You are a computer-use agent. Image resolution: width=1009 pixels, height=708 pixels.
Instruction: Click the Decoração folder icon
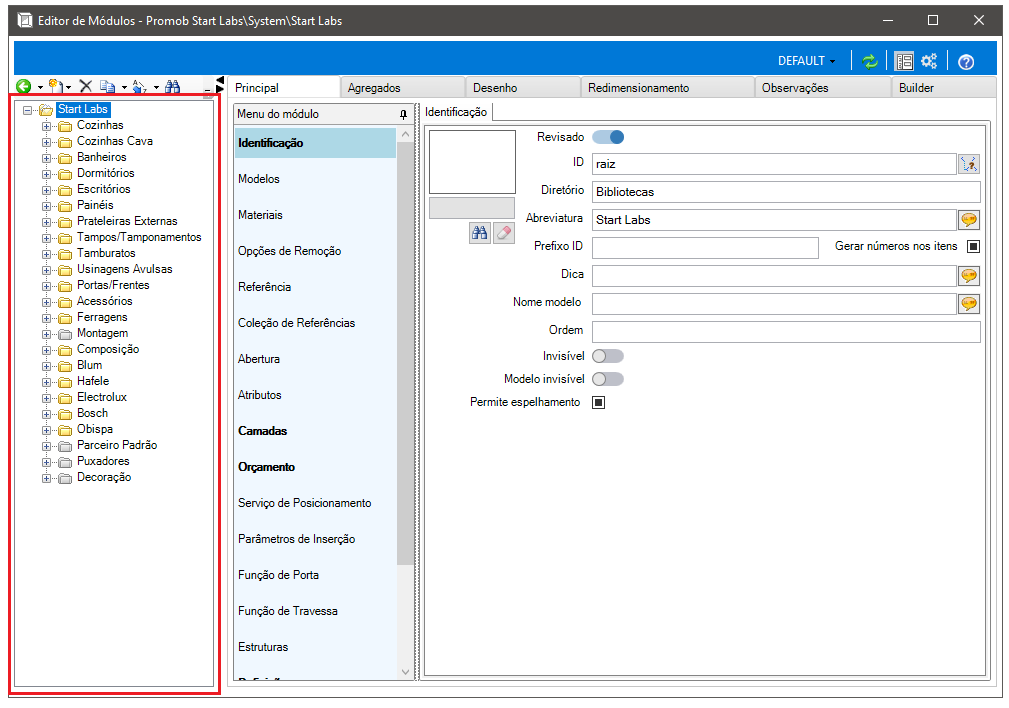tap(65, 478)
